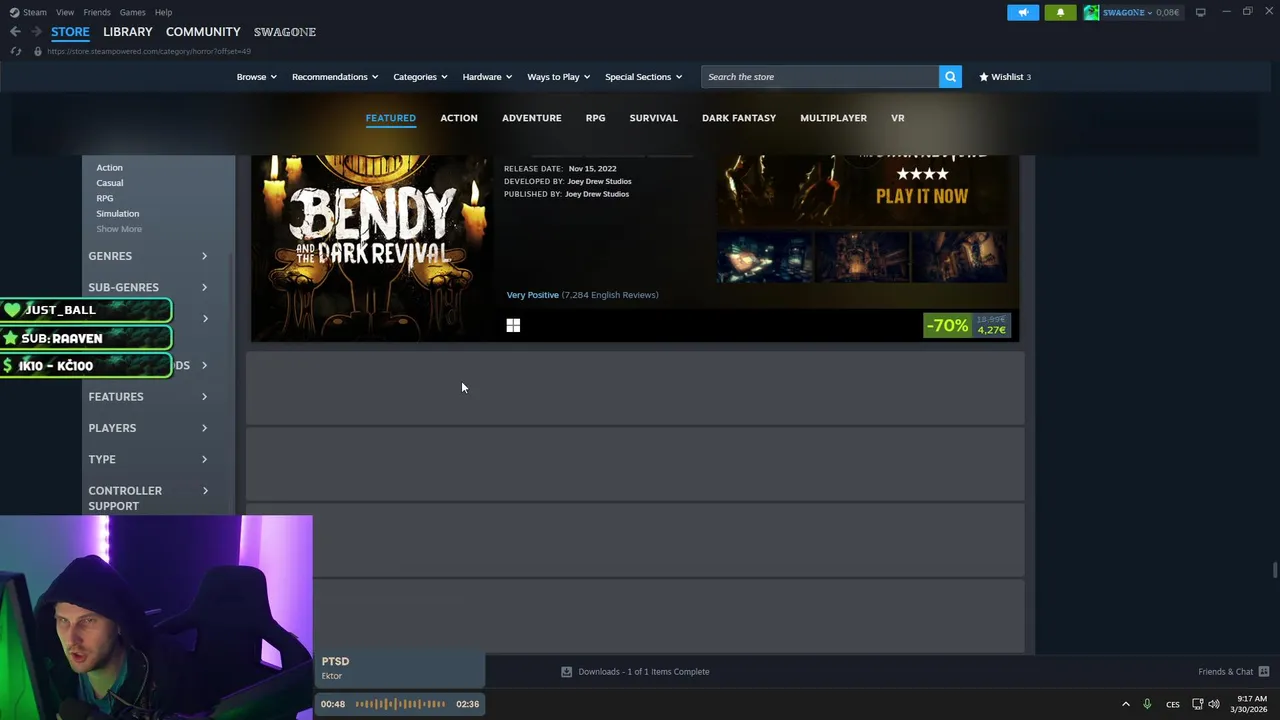Viewport: 1280px width, 720px height.
Task: Stop loading the store page
Action: pyautogui.click(x=15, y=51)
